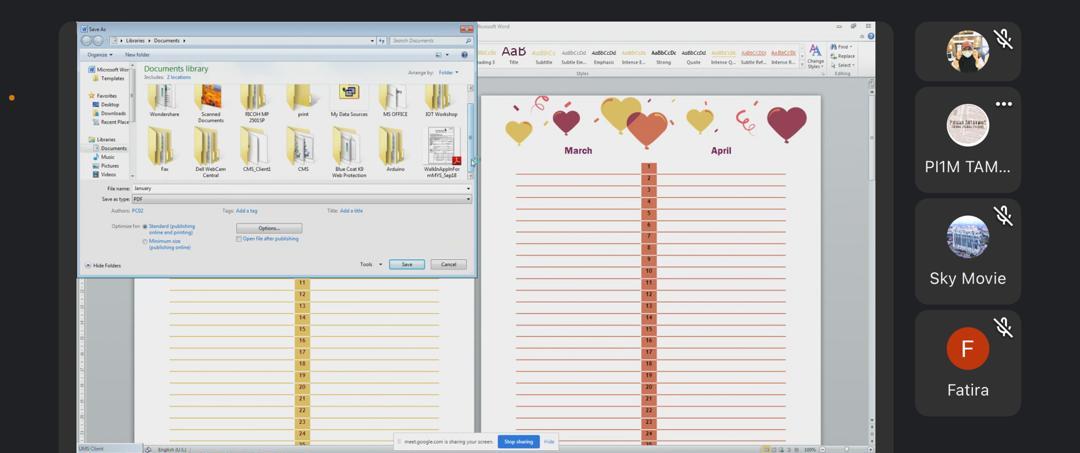Screen dimensions: 1080x453
Task: Open the Arrange by Folder dropdown
Action: click(448, 72)
